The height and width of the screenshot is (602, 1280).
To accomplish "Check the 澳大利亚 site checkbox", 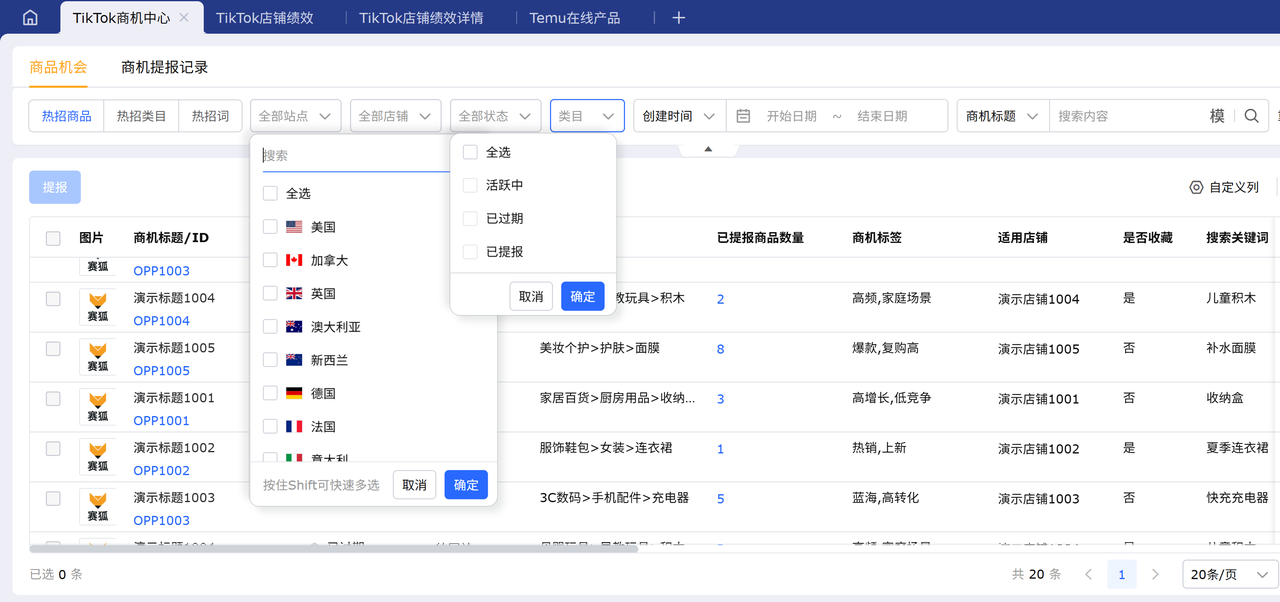I will [x=270, y=326].
